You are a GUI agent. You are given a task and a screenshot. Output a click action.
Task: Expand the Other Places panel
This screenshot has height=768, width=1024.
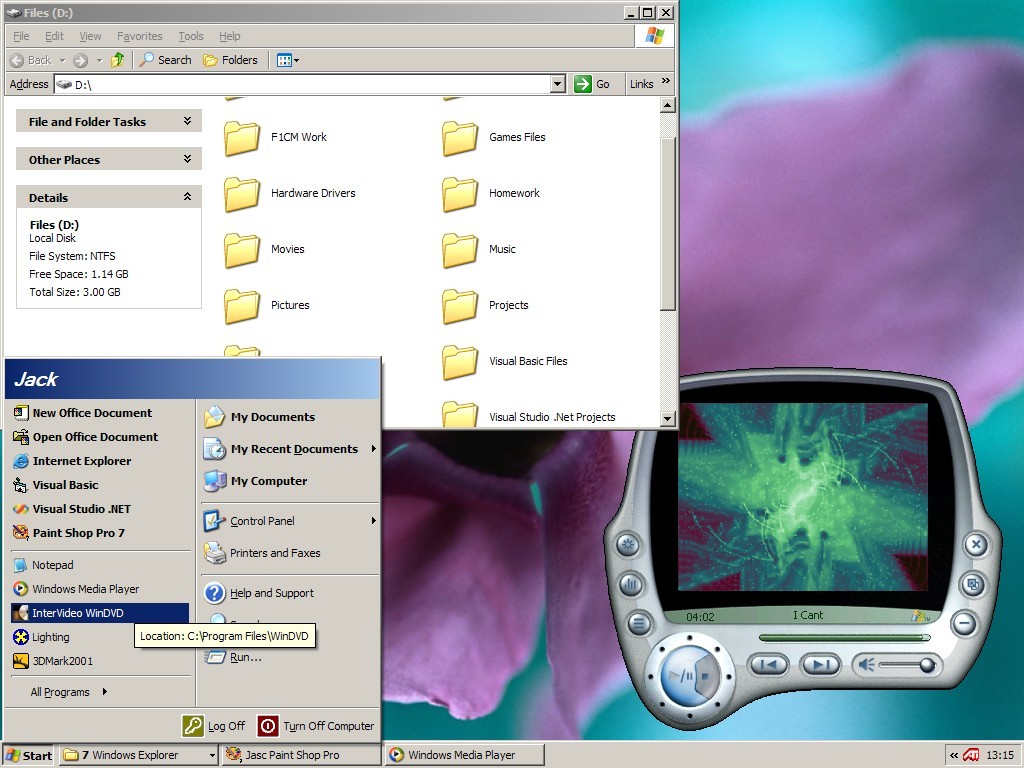(x=109, y=159)
